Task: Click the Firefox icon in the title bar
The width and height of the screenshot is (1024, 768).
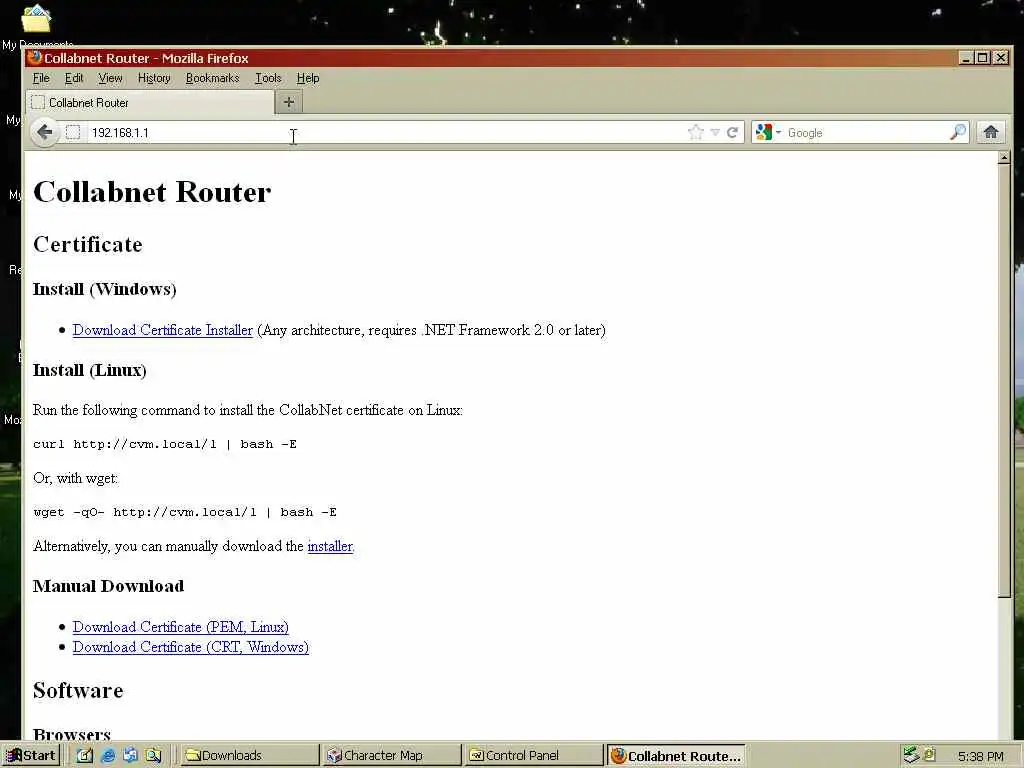Action: [x=35, y=57]
